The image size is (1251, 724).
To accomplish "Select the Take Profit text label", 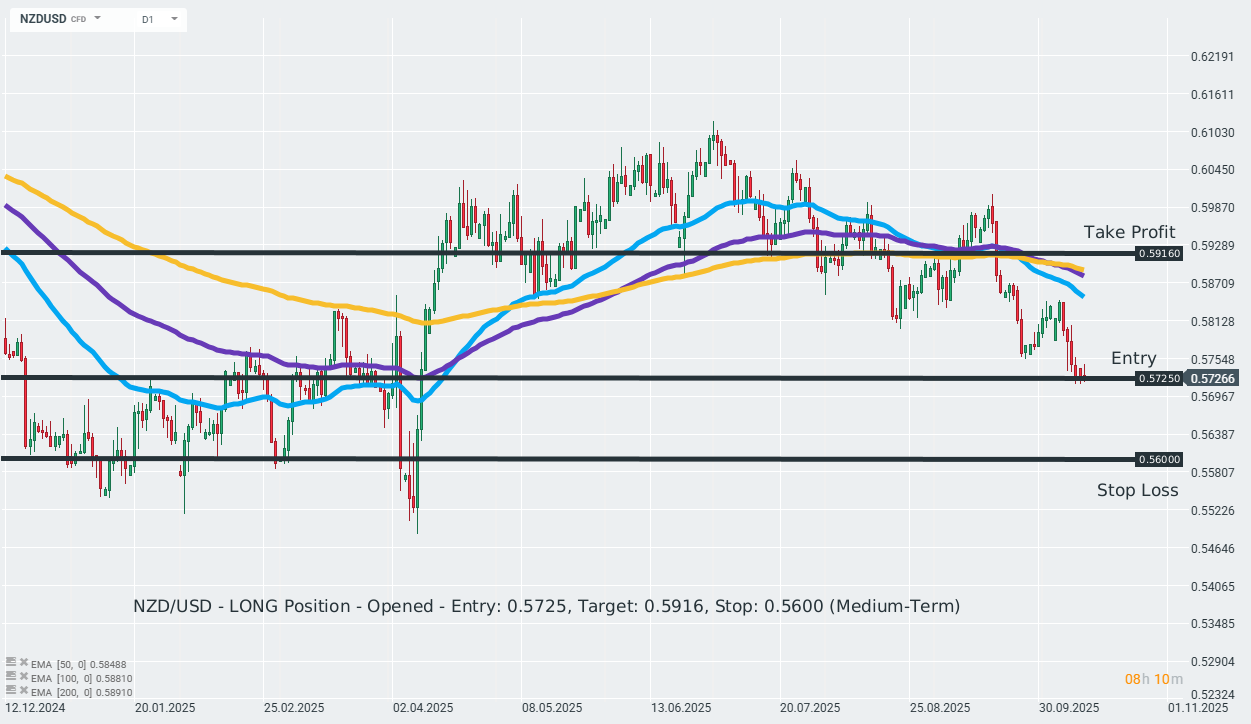I will pyautogui.click(x=1129, y=232).
